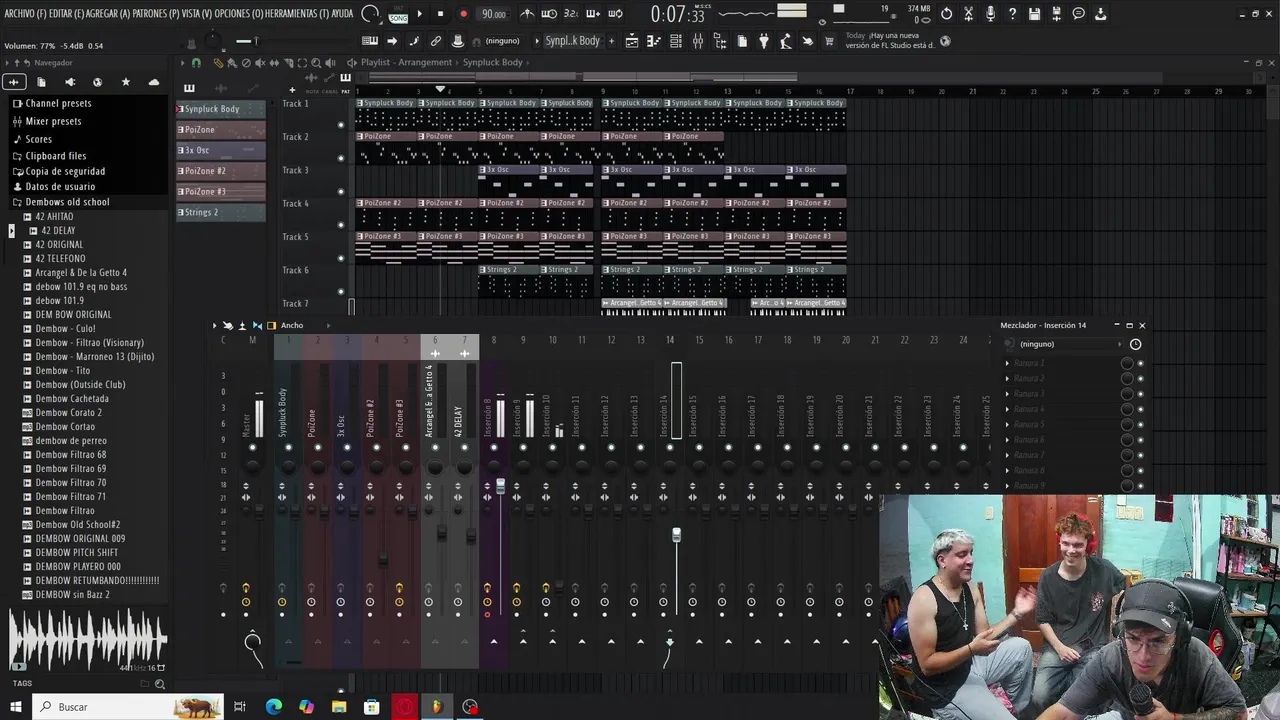Screen dimensions: 1280x720
Task: Toggle Master mixer track mute light
Action: (x=252, y=448)
